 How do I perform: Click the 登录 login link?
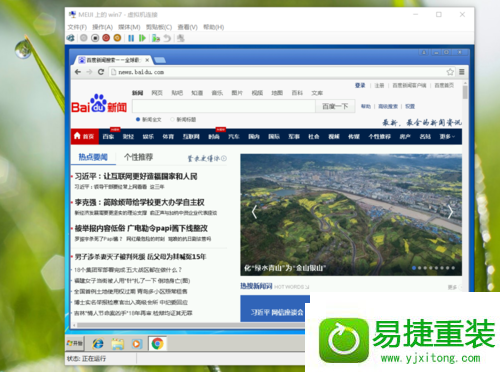pos(360,85)
